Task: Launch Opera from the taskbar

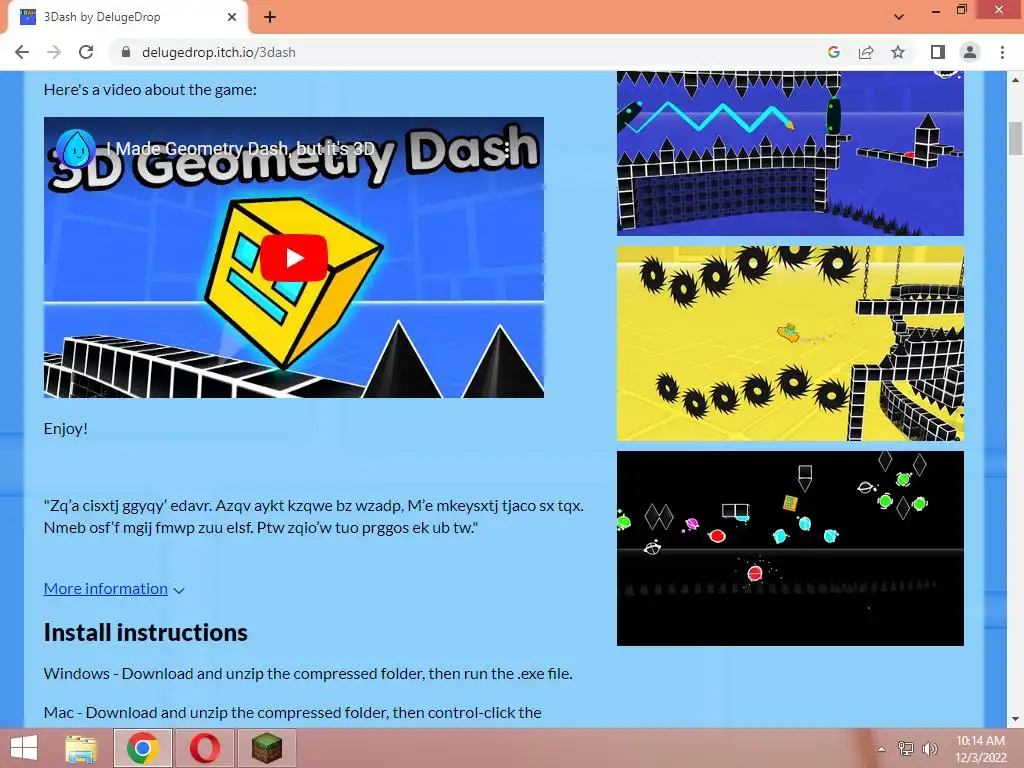Action: click(x=204, y=748)
